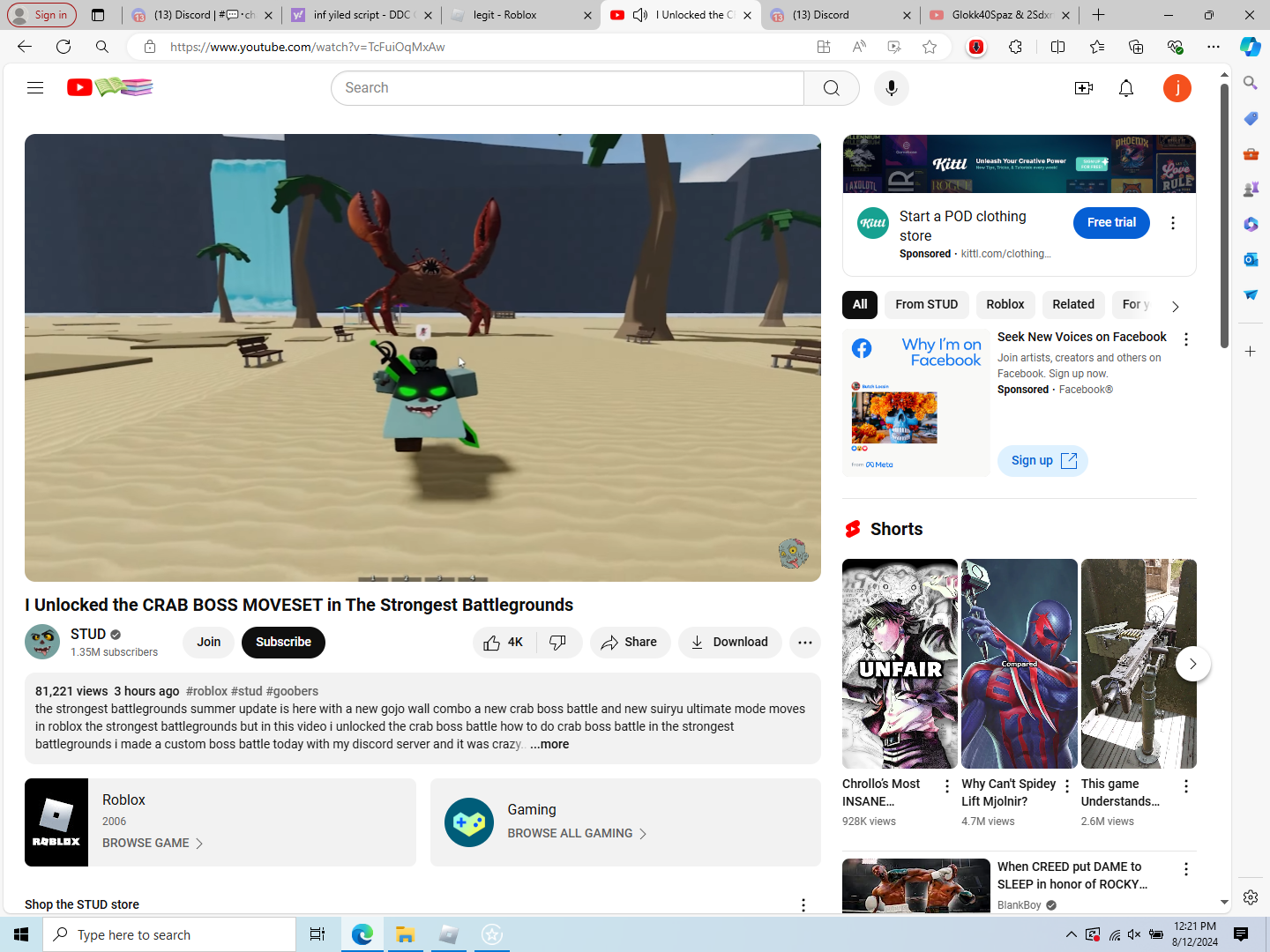
Task: Toggle split screen icon
Action: click(x=1058, y=47)
